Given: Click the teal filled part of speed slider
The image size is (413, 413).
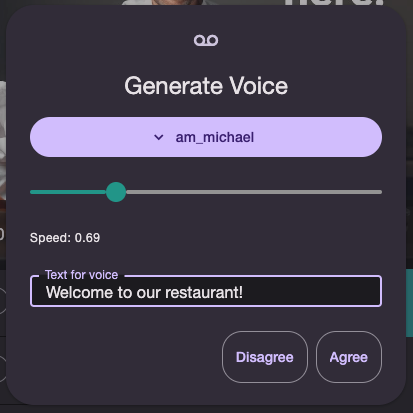Looking at the screenshot, I should tap(68, 192).
